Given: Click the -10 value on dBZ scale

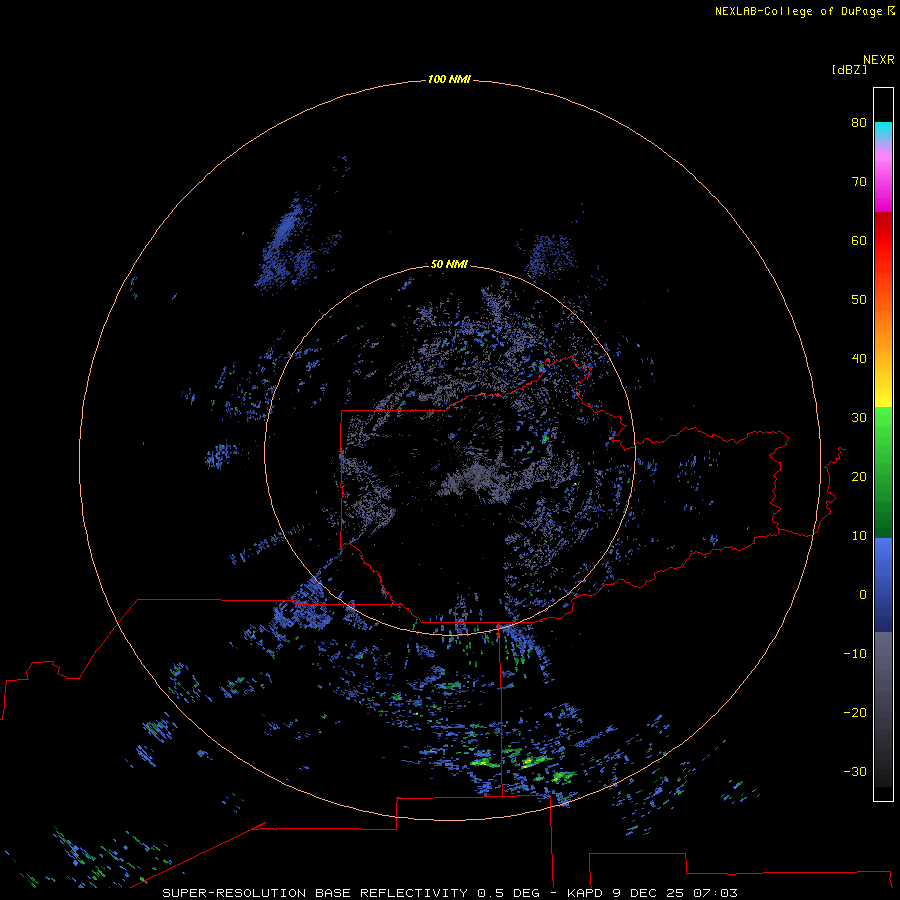Looking at the screenshot, I should [x=855, y=654].
